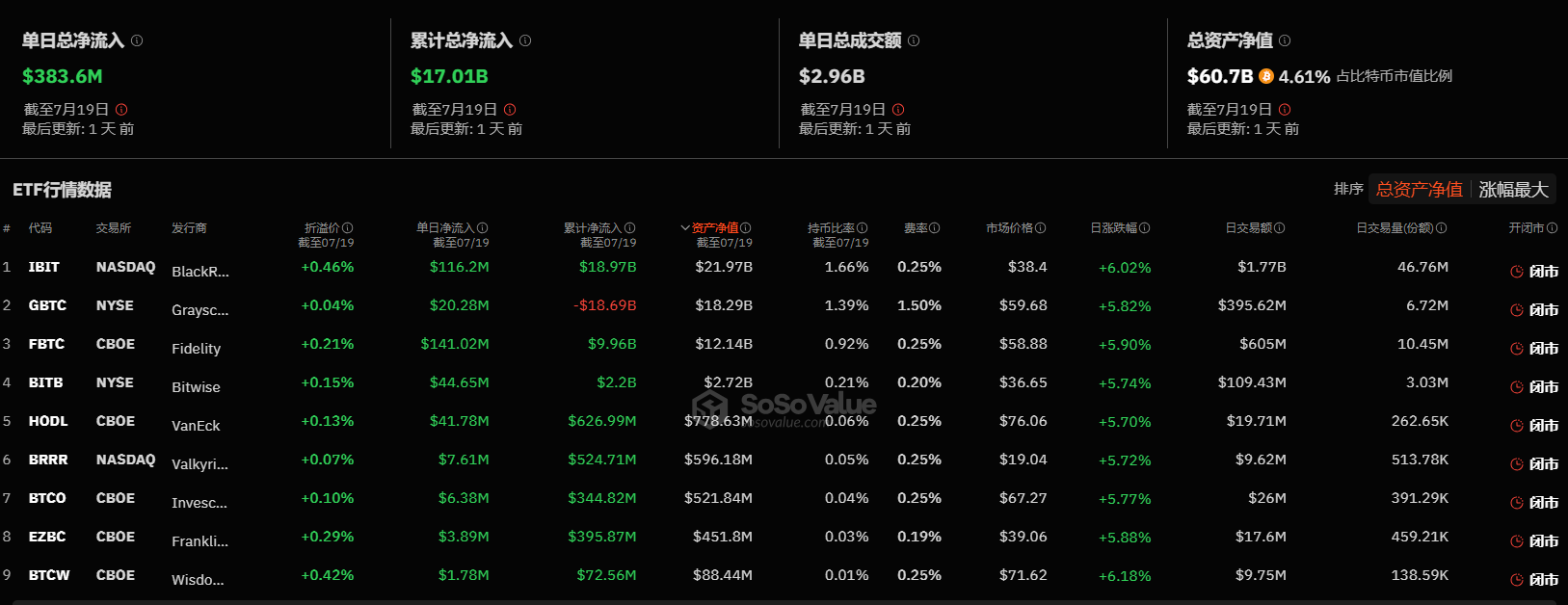Click the $383.6M daily net inflow figure
Screen dimensions: 1568x605
[63, 76]
